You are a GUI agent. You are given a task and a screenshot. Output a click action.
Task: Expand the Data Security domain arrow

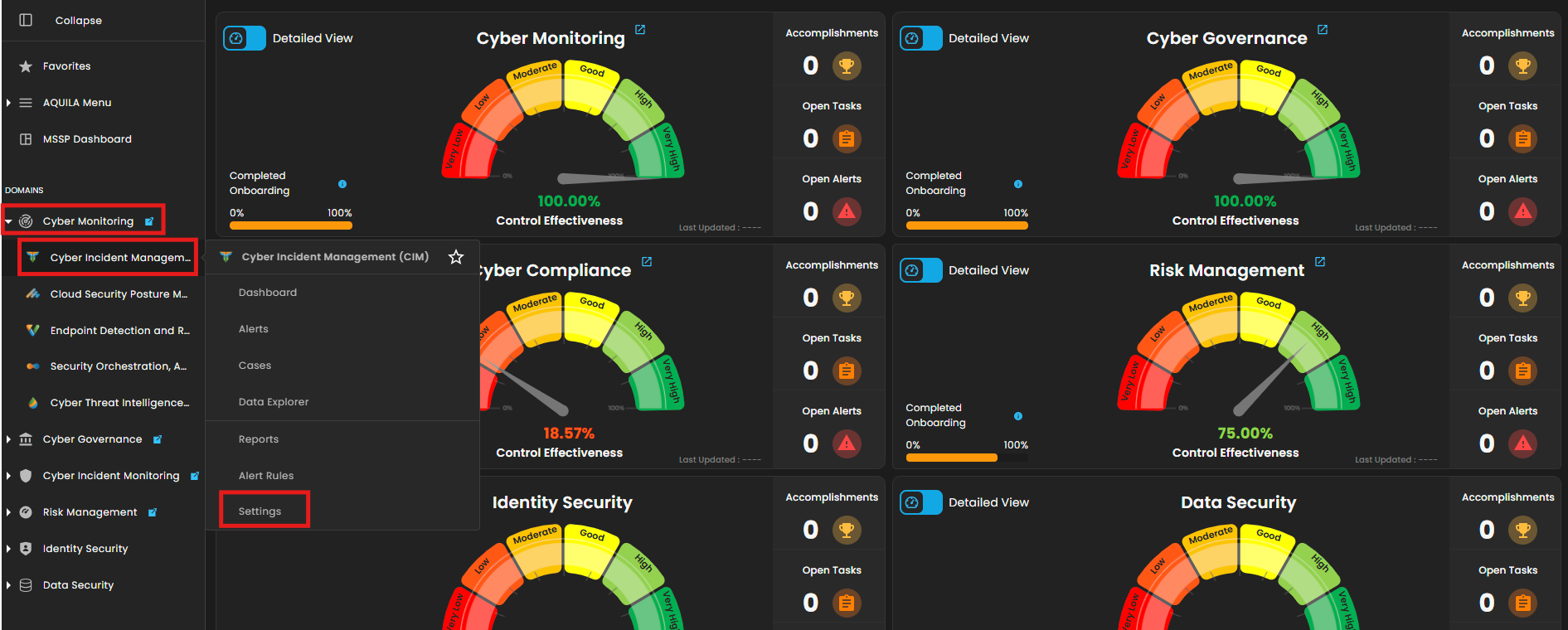pyautogui.click(x=8, y=585)
